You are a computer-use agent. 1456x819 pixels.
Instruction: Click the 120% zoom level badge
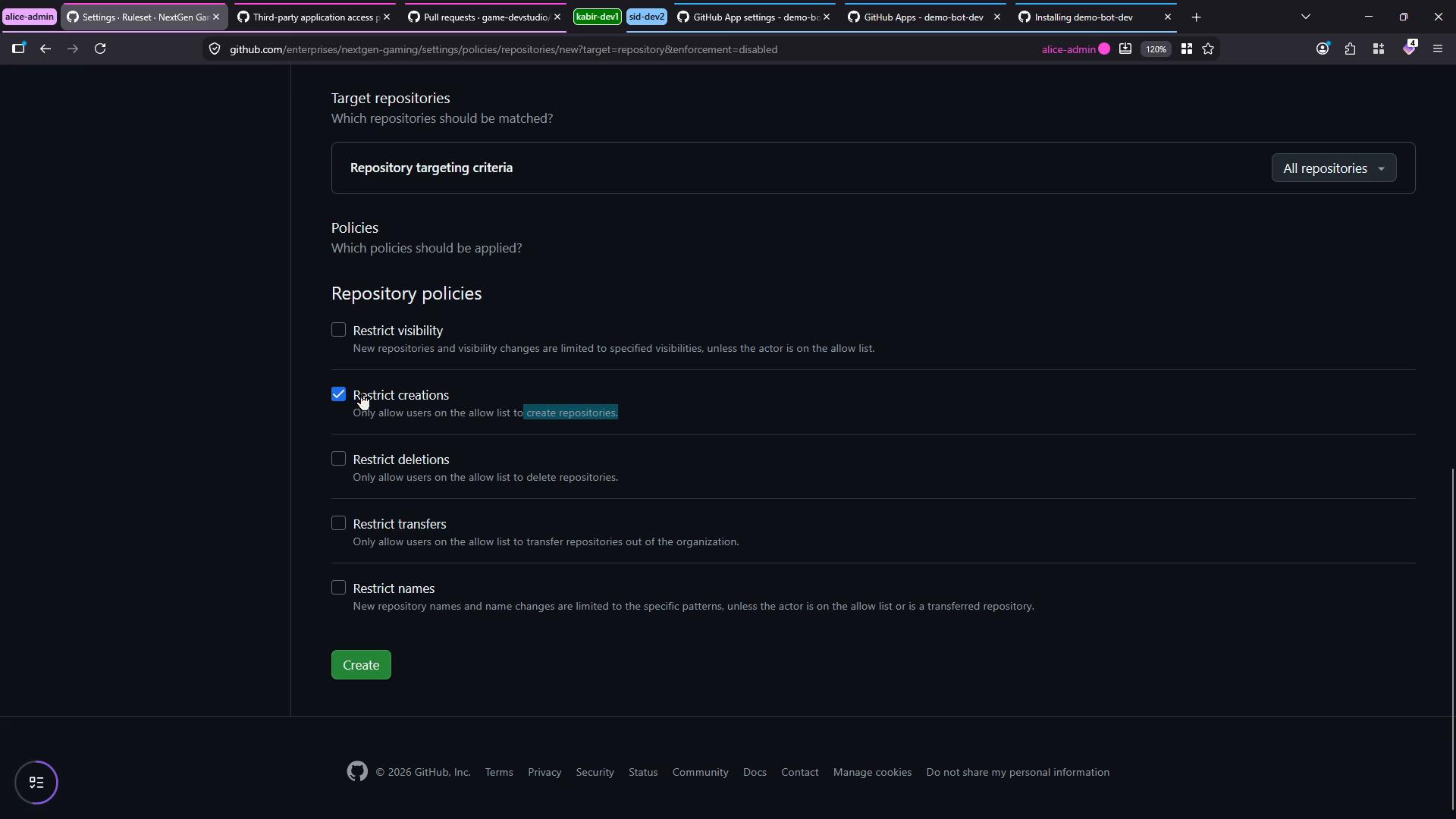(x=1156, y=49)
